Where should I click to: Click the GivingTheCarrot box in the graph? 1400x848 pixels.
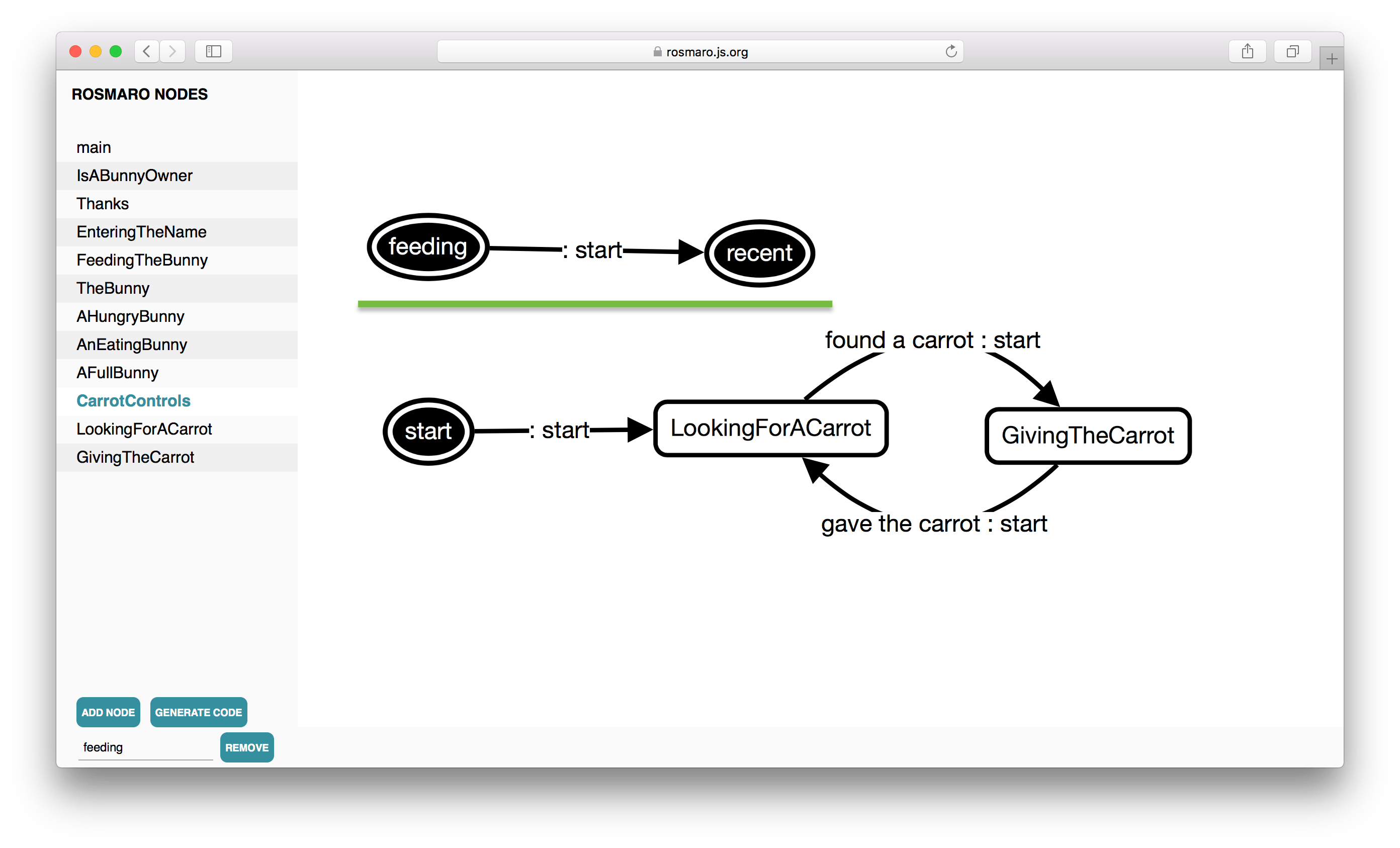tap(1088, 436)
